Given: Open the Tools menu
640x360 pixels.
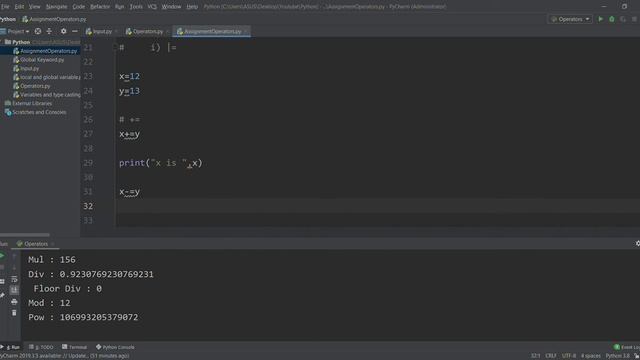Looking at the screenshot, I should 136,7.
